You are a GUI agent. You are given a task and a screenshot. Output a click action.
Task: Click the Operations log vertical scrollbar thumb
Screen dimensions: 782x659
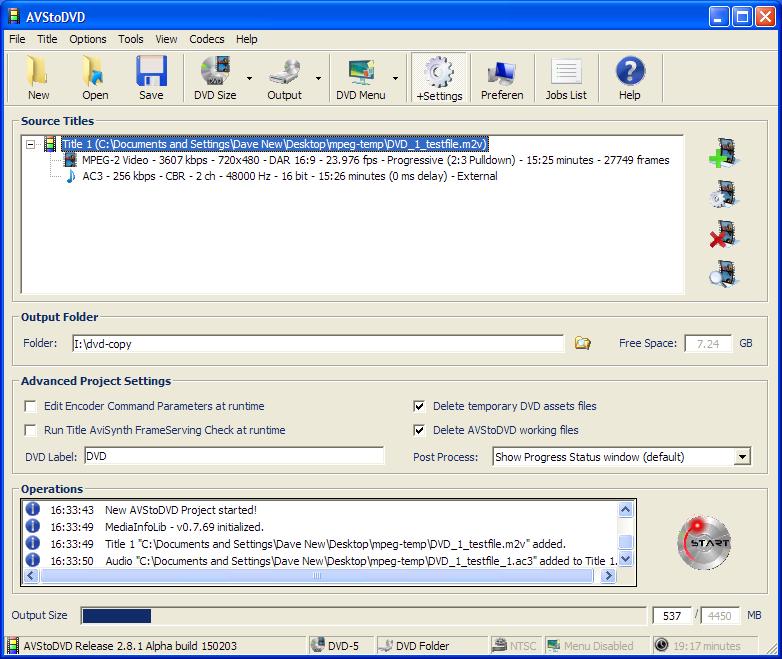625,541
